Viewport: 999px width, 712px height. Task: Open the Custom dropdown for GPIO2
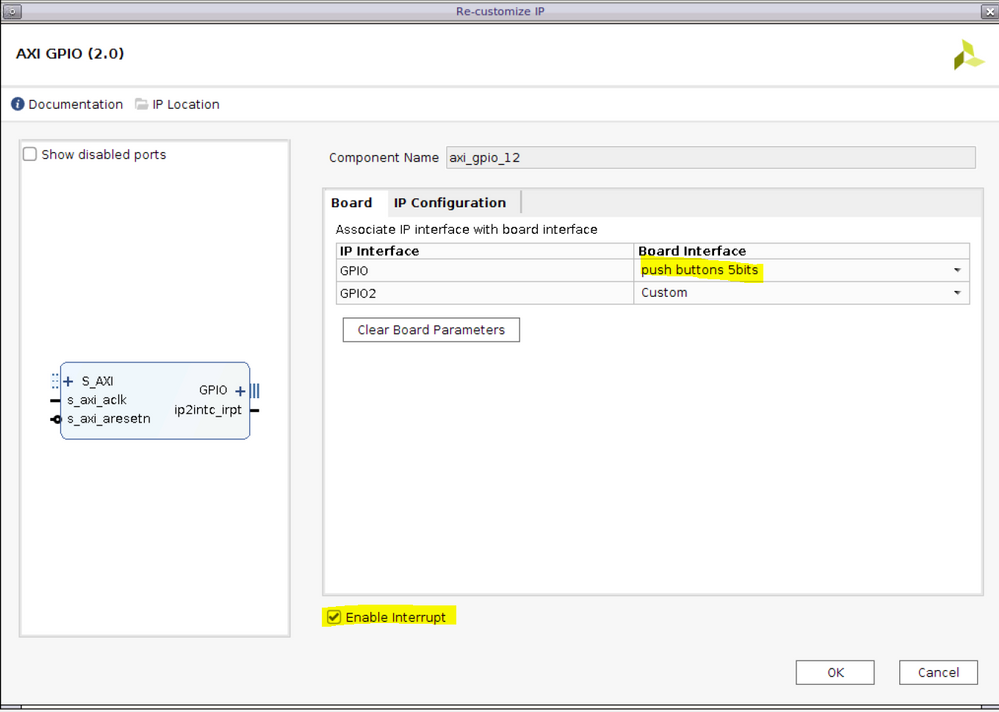[957, 292]
